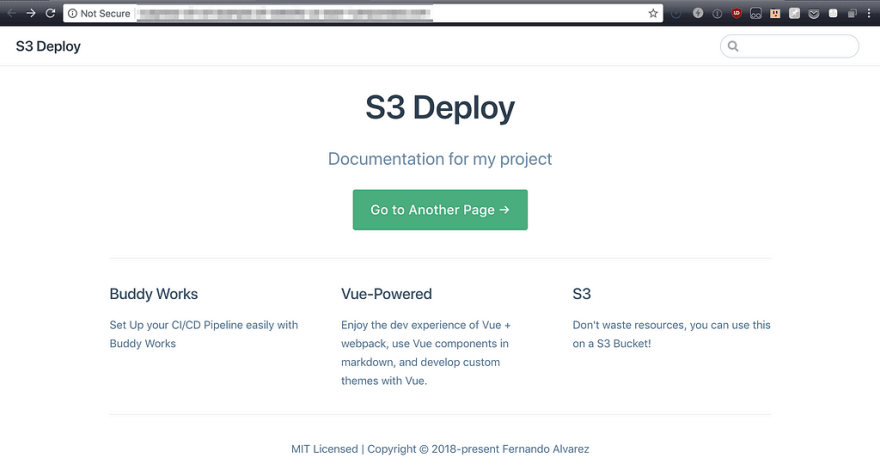Click the large S3 Deploy heading
Viewport: 880px width, 470px height.
point(440,108)
